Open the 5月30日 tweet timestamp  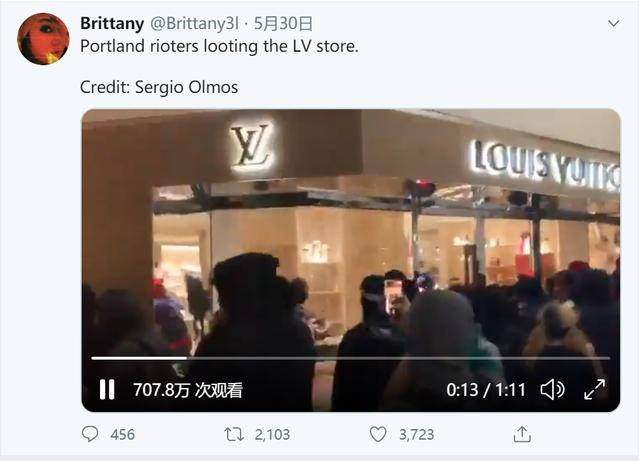[x=283, y=24]
